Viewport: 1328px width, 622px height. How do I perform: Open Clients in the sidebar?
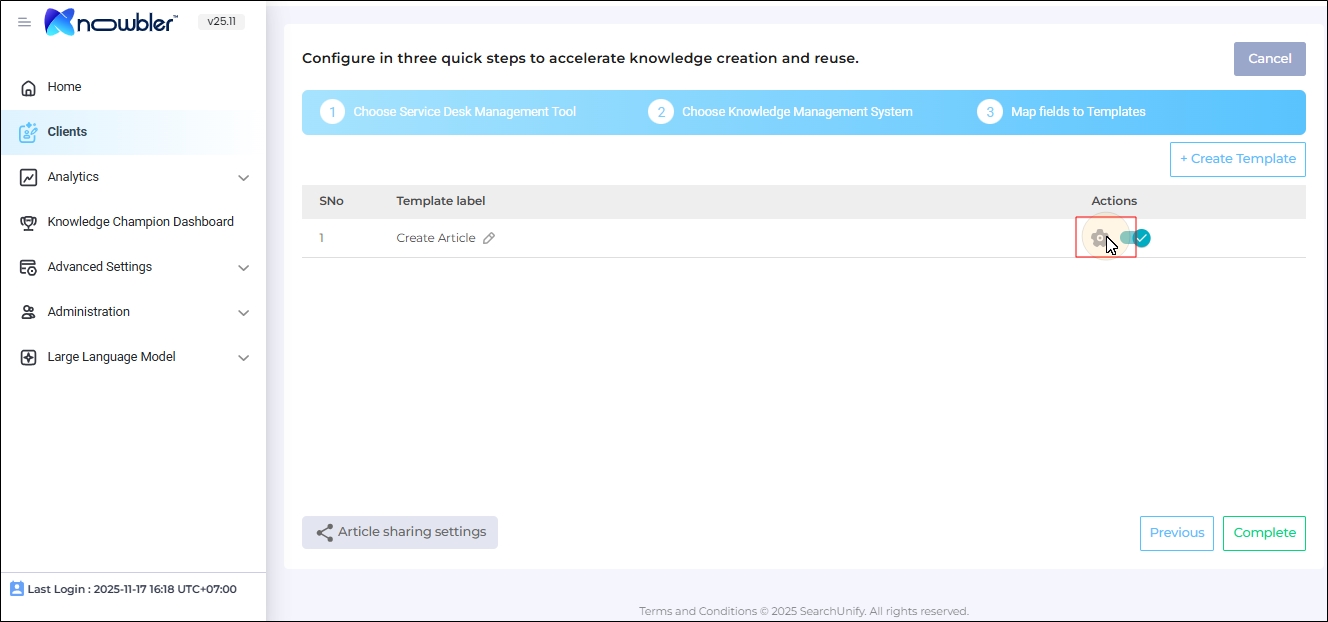67,132
